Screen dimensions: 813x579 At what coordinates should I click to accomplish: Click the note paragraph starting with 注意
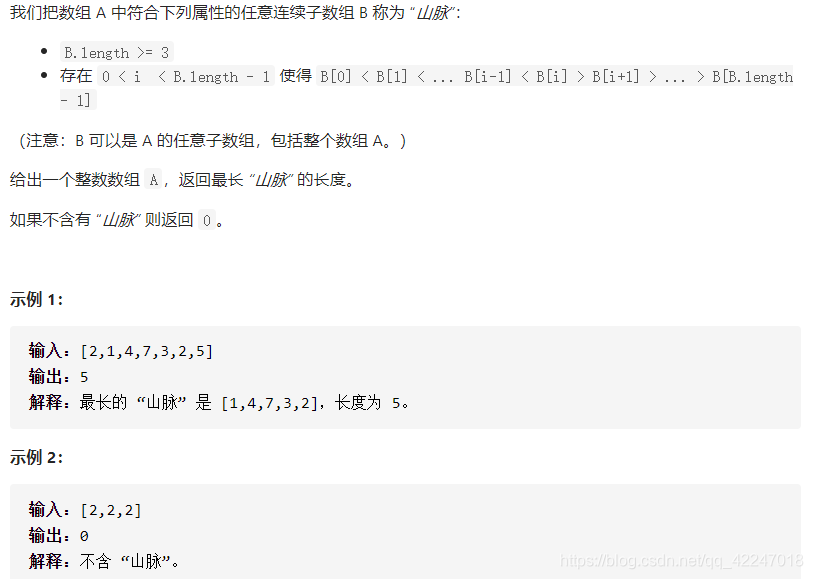pos(212,140)
